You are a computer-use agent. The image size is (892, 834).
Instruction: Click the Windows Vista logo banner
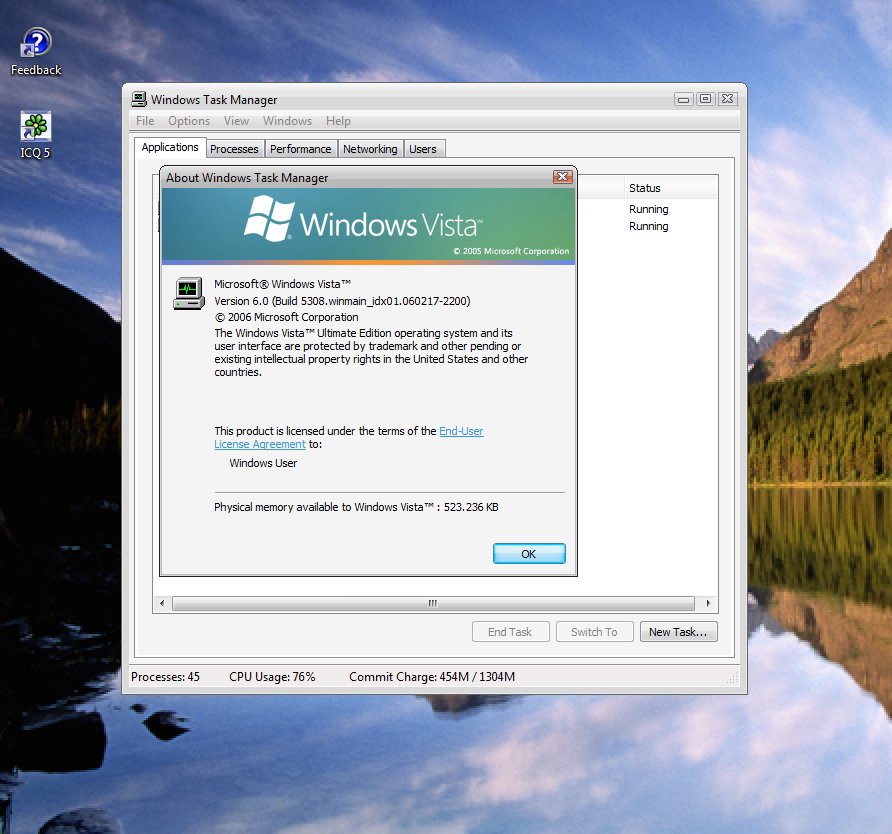click(x=368, y=220)
